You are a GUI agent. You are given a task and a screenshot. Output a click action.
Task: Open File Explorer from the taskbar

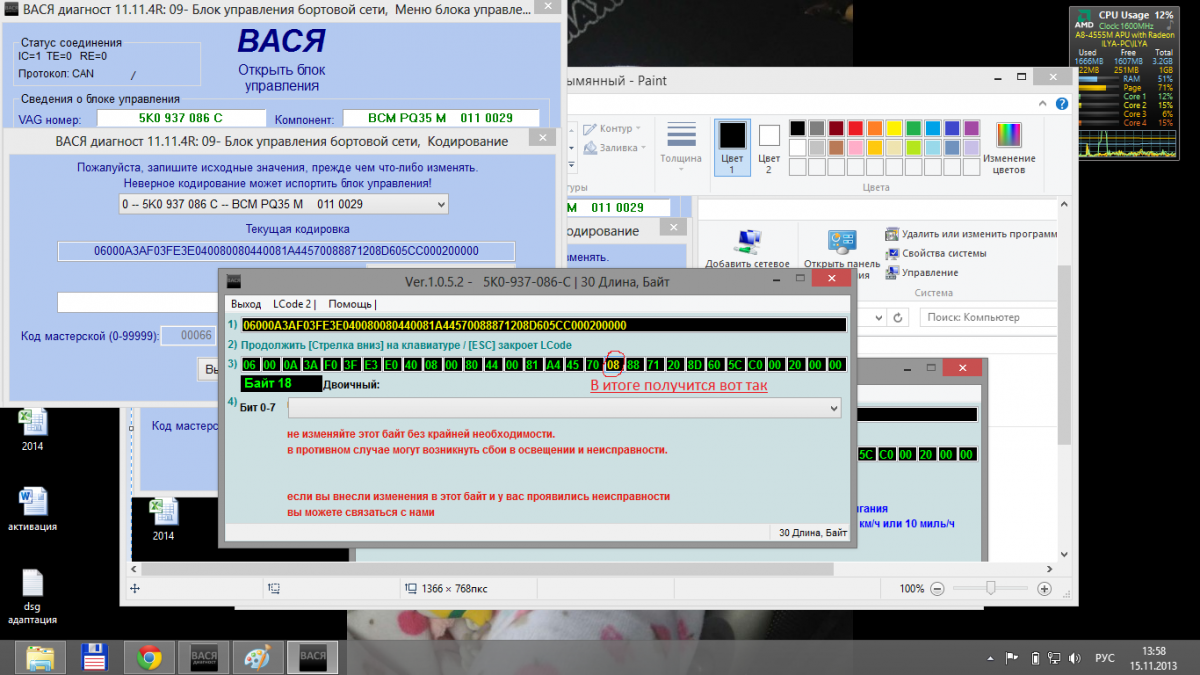pos(41,657)
